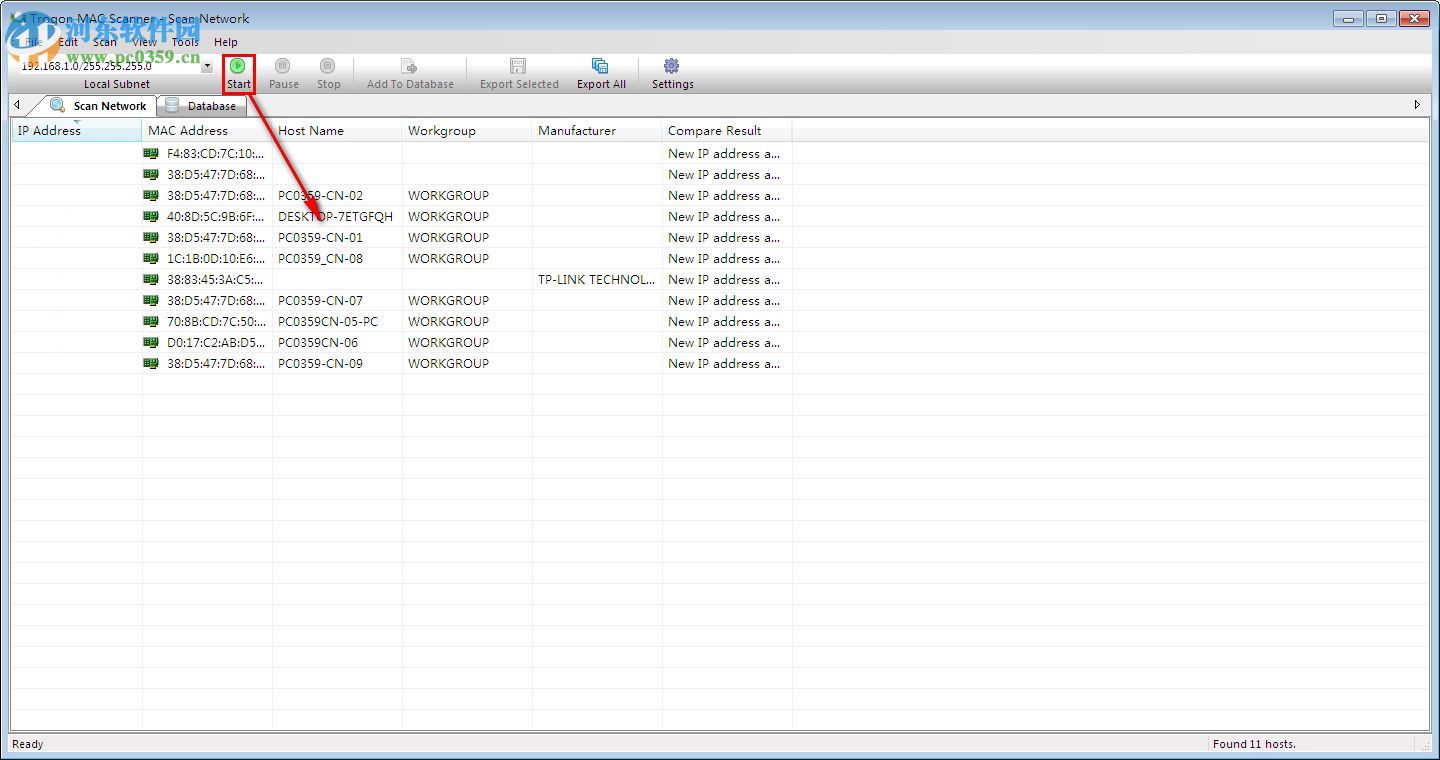Viewport: 1440px width, 760px height.
Task: Click the adapter icon in the TP-LINK row
Action: click(x=151, y=279)
